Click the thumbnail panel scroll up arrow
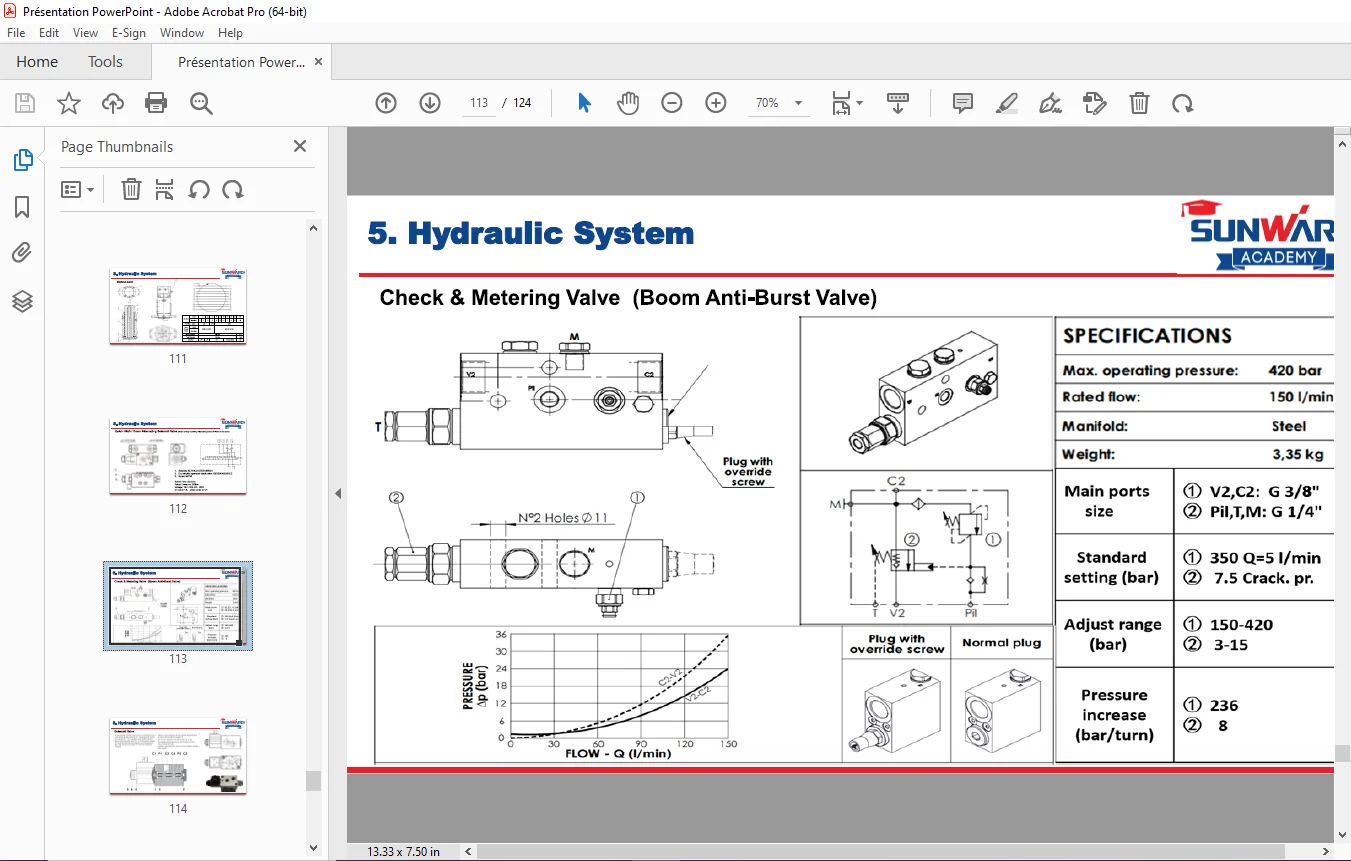The width and height of the screenshot is (1351, 861). click(x=313, y=228)
